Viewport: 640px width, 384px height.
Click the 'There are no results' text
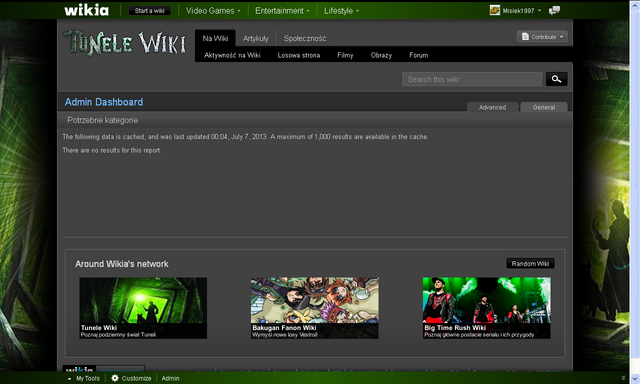tap(112, 150)
